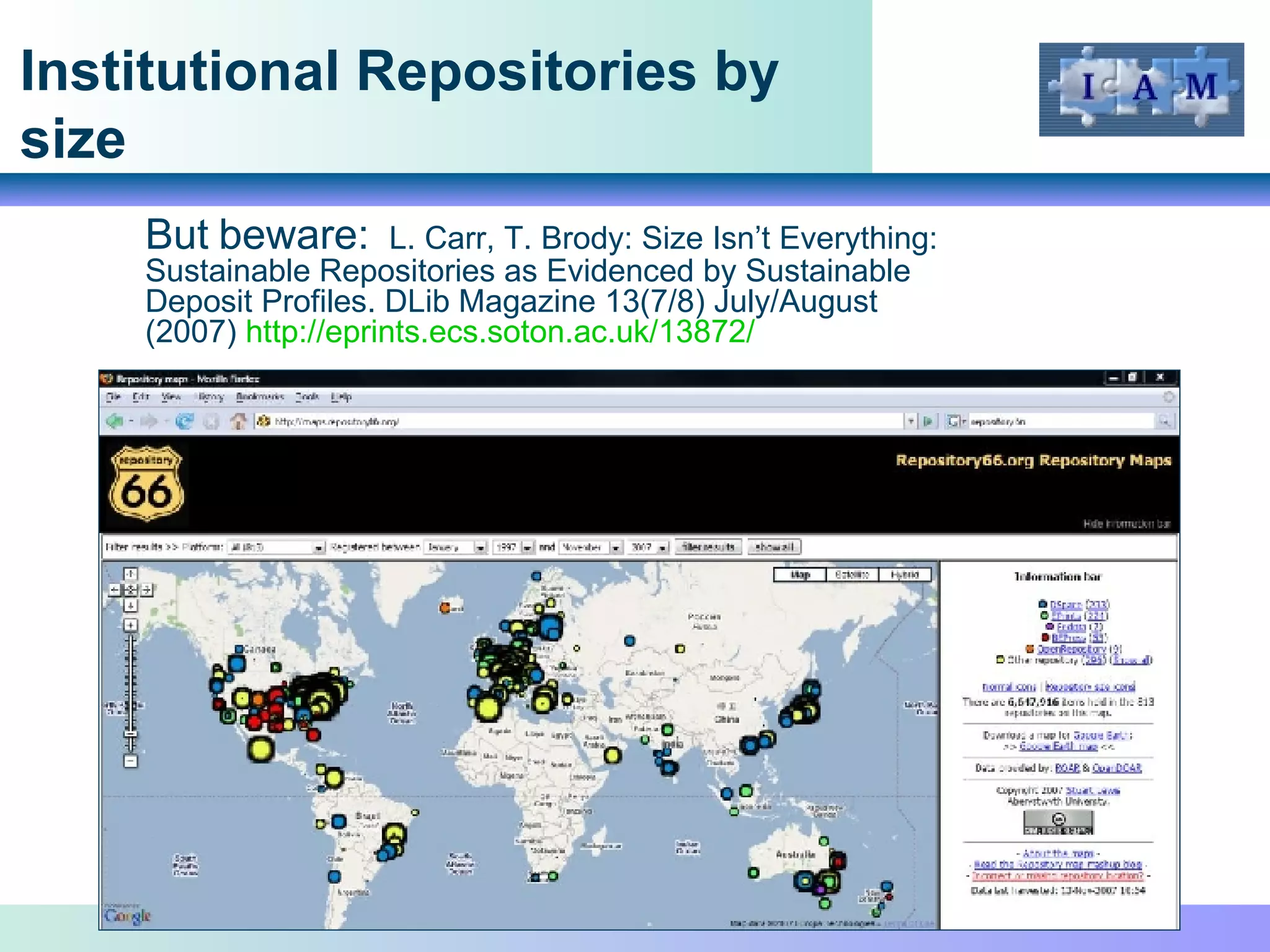Open the back button history dropdown arrow
The height and width of the screenshot is (952, 1270).
point(131,422)
